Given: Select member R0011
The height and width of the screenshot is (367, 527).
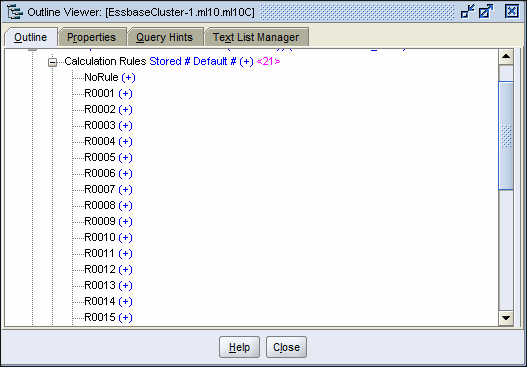Looking at the screenshot, I should click(x=108, y=253).
